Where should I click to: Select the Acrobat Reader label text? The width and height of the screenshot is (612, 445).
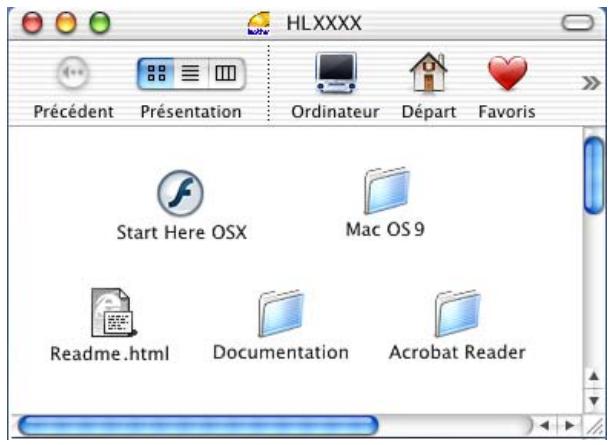[x=457, y=352]
